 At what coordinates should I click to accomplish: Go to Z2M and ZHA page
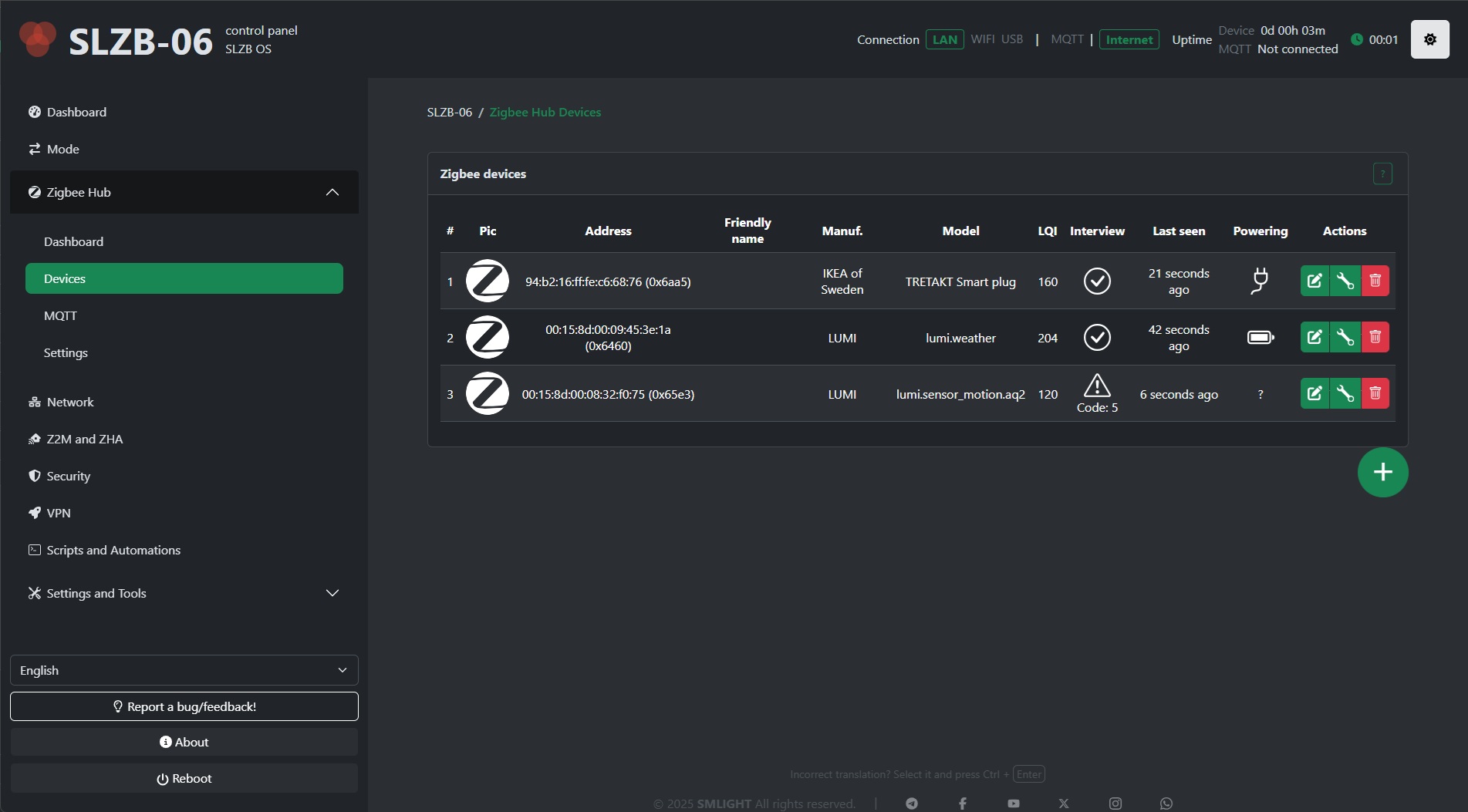(84, 439)
